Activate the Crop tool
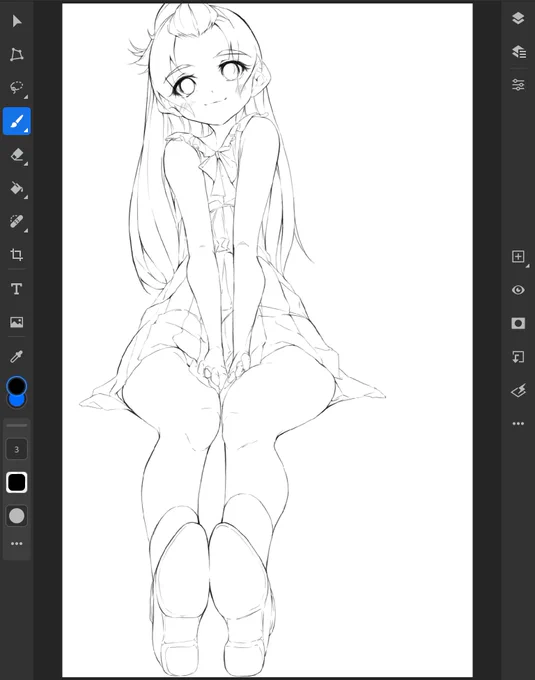The image size is (535, 680). click(16, 255)
